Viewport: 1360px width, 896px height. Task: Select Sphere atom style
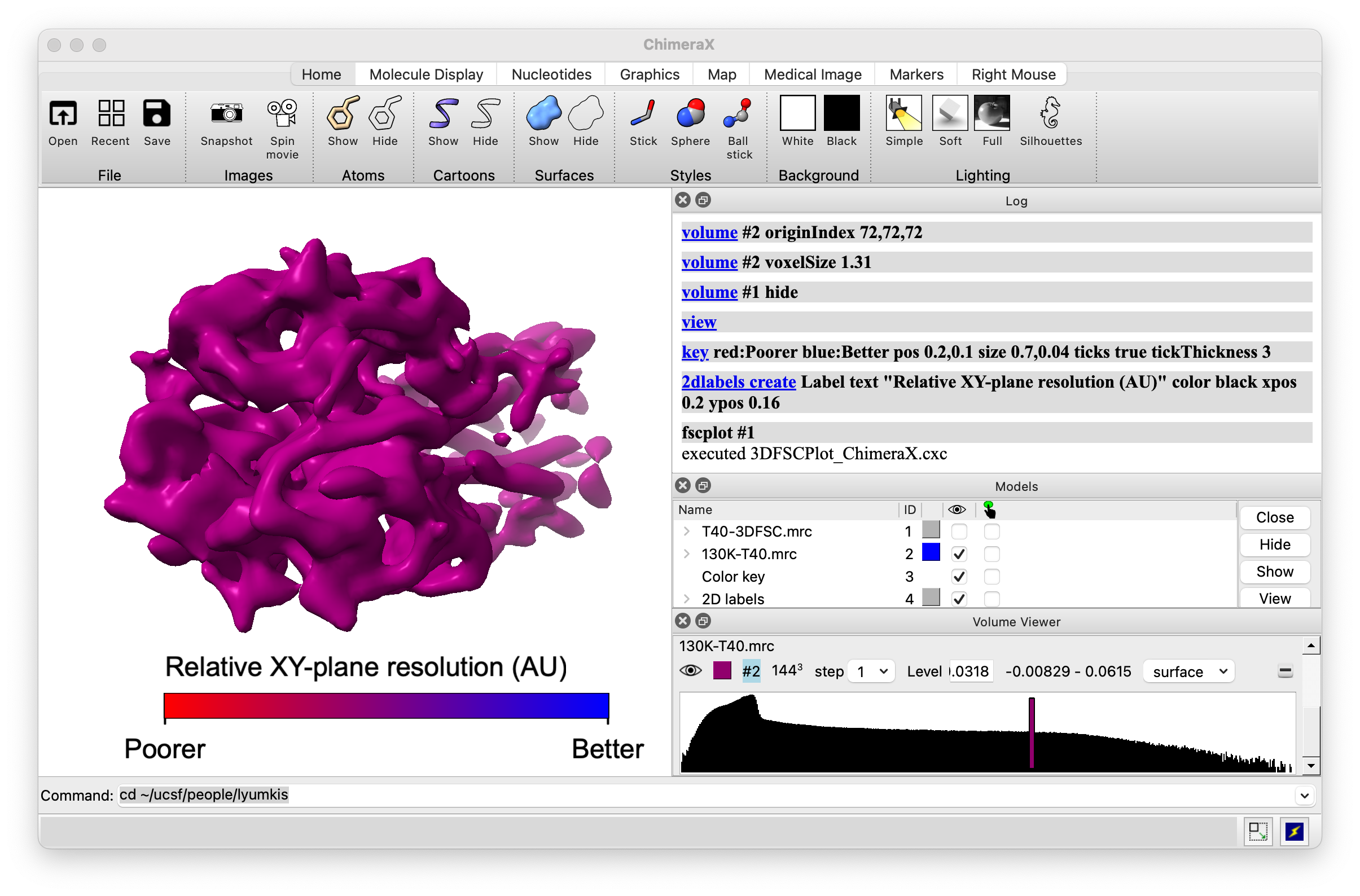[x=690, y=114]
